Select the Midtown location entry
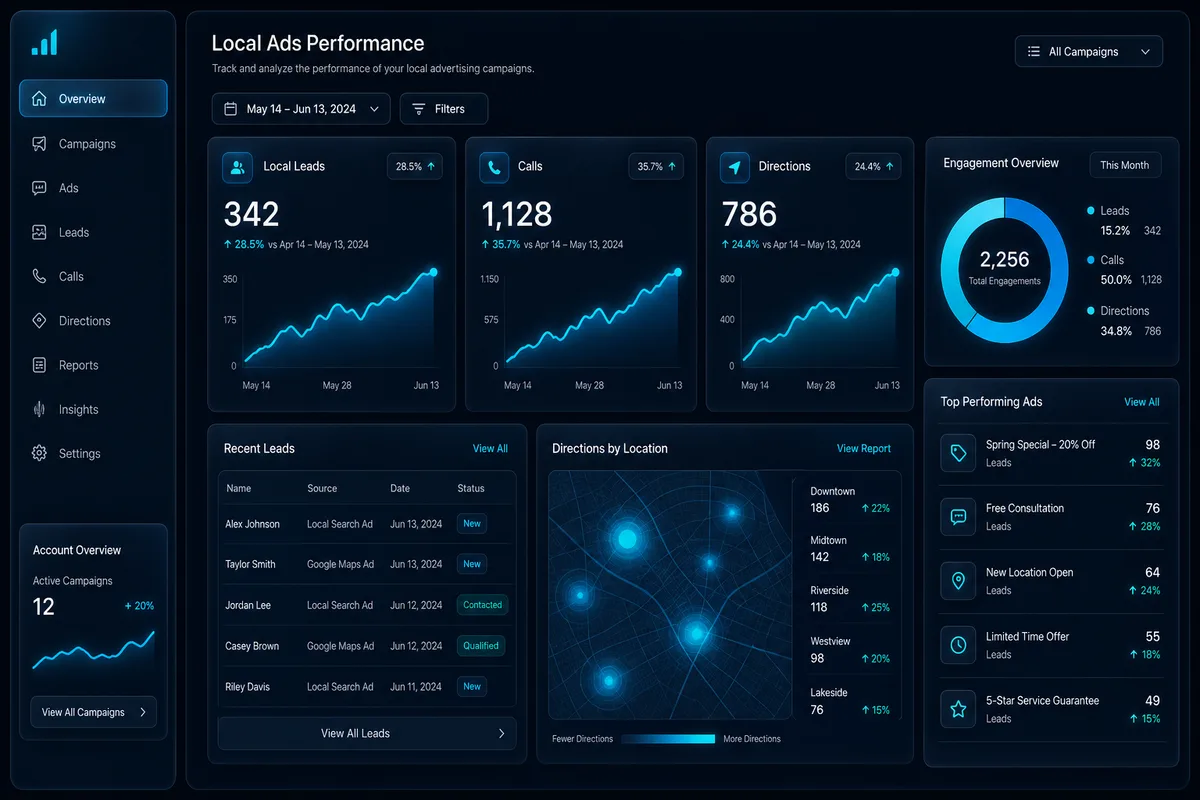This screenshot has height=800, width=1200. [850, 549]
